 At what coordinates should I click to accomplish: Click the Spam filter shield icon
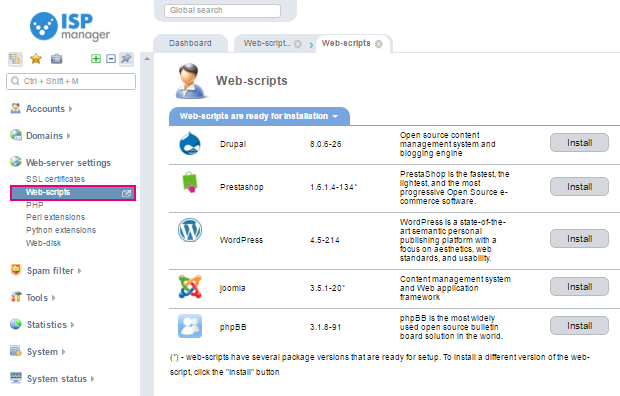pos(16,270)
